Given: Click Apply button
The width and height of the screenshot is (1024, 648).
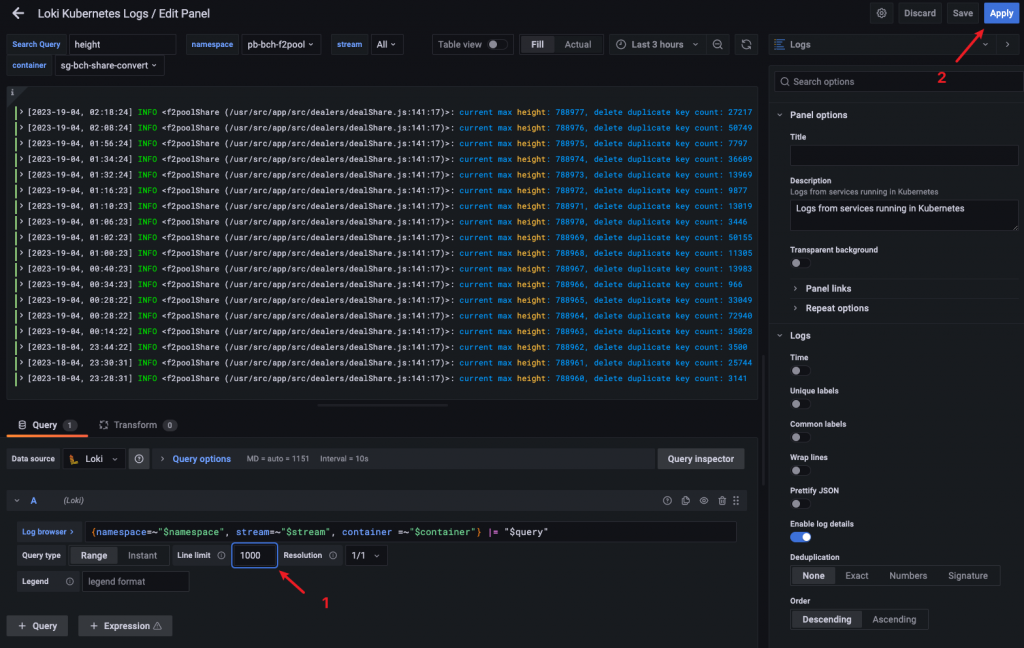Looking at the screenshot, I should click(1001, 13).
